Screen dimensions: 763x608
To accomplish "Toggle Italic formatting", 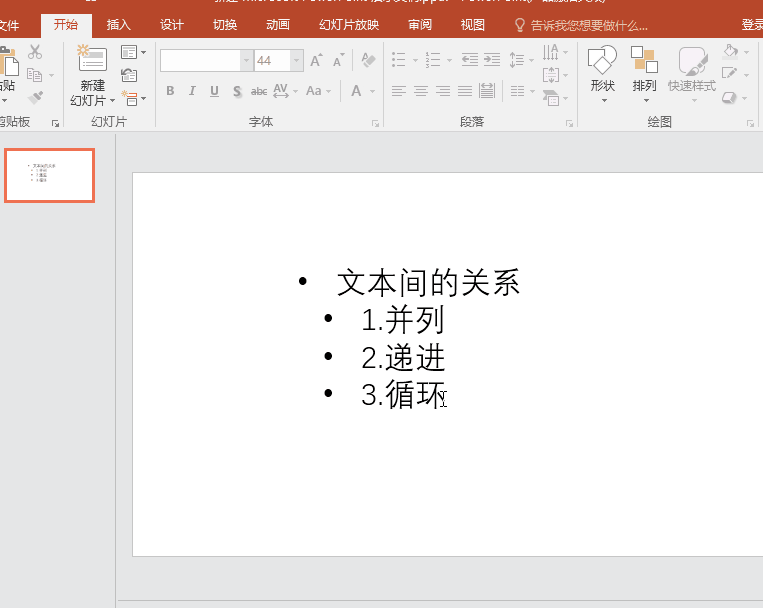I will tap(192, 91).
